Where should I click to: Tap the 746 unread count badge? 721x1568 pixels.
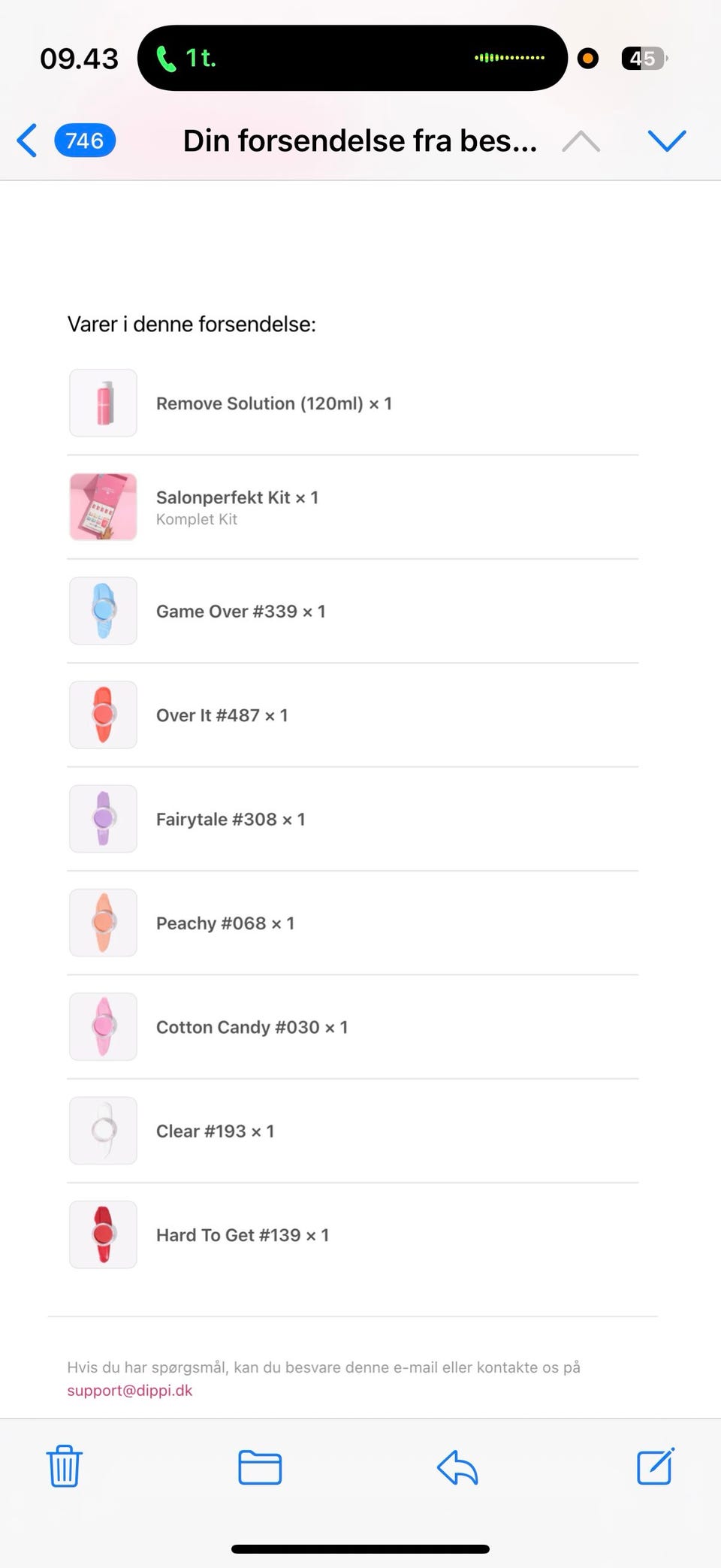(85, 140)
